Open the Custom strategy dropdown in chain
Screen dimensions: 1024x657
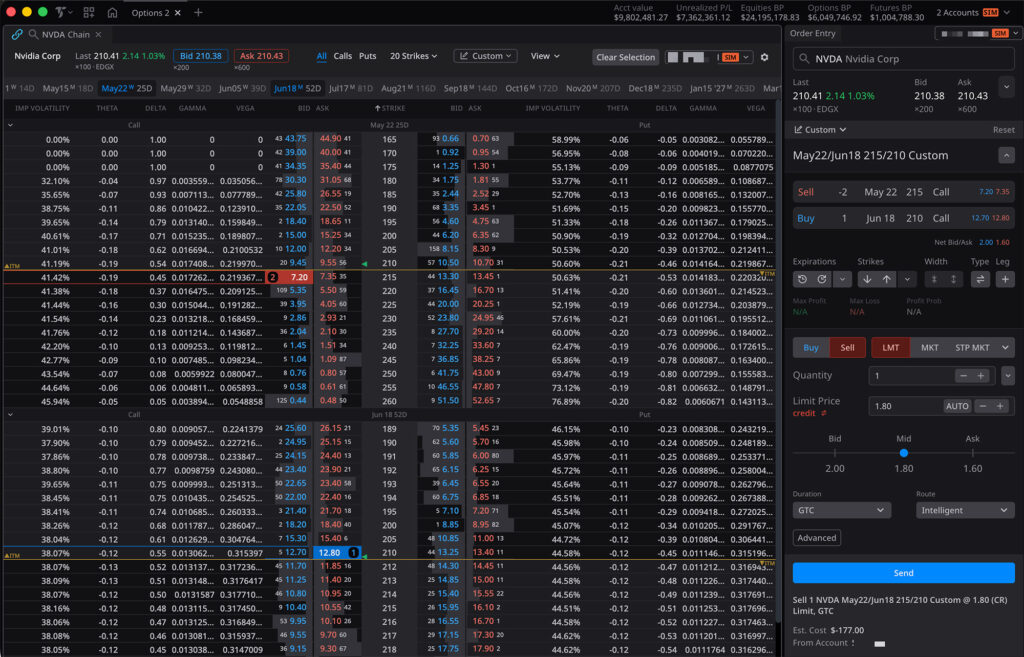[485, 56]
